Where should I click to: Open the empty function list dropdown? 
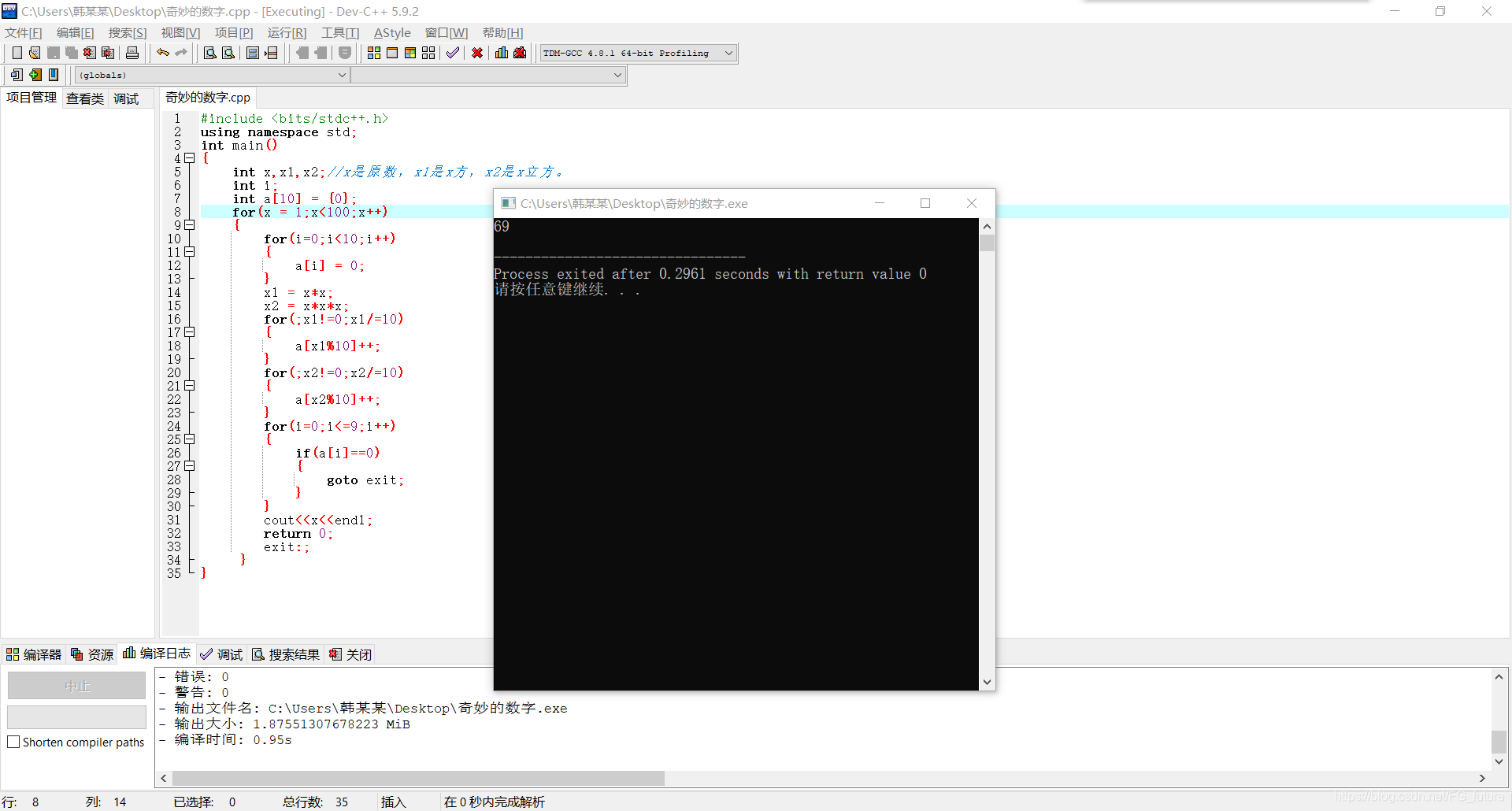[488, 75]
